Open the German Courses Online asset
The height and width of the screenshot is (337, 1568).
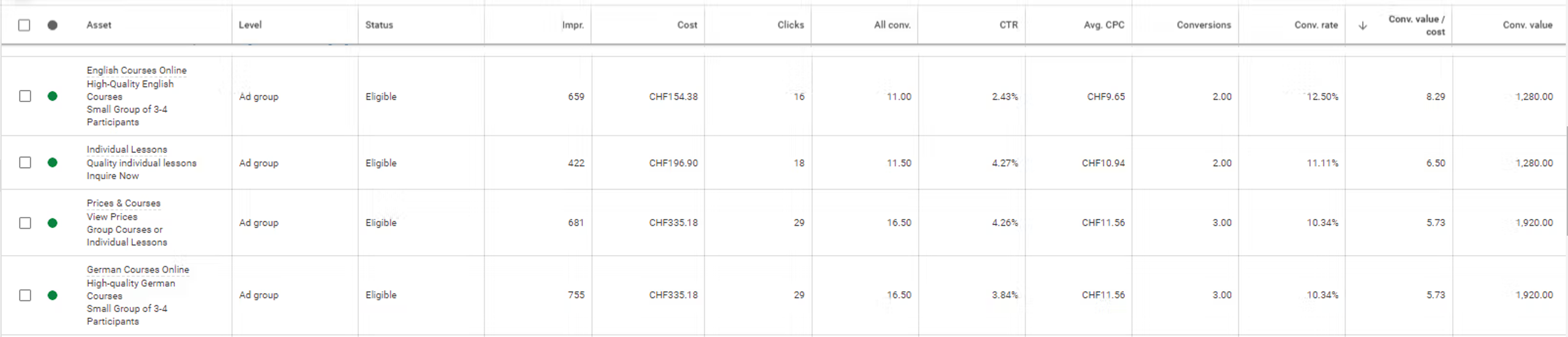tap(138, 270)
